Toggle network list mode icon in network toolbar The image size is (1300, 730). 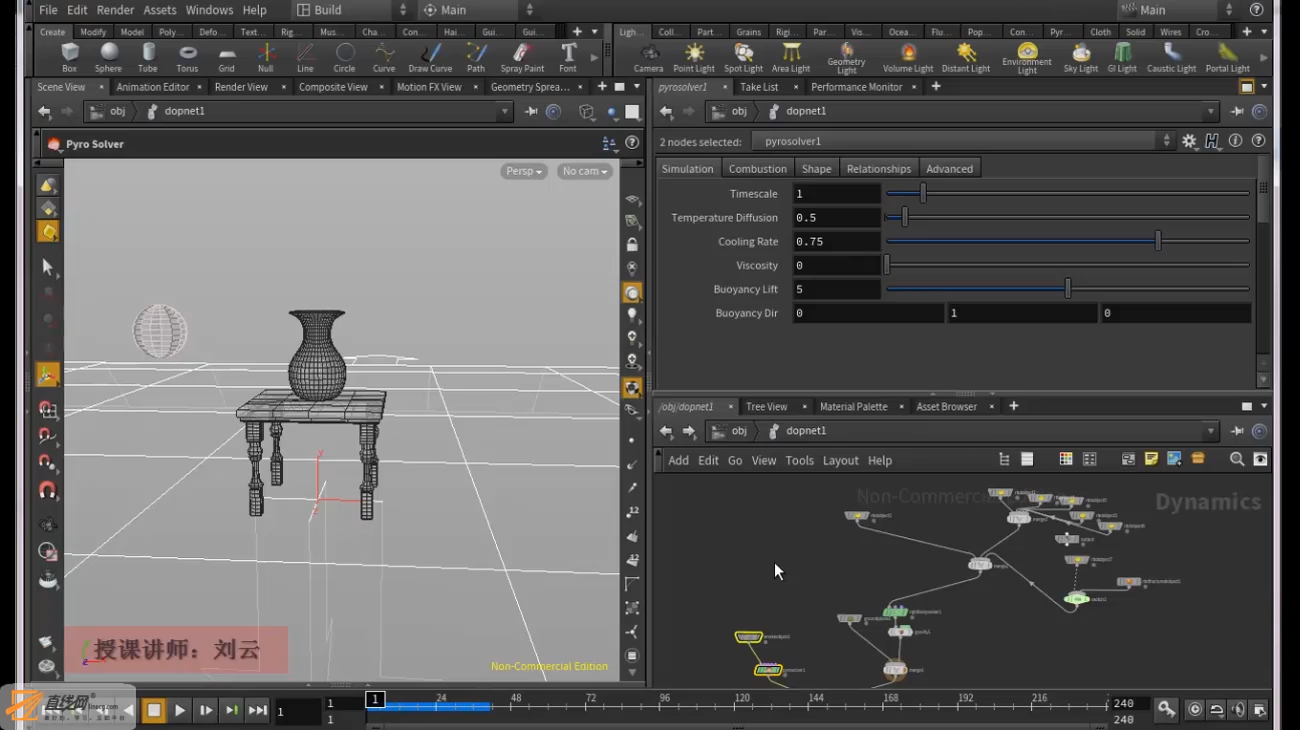pos(1027,460)
